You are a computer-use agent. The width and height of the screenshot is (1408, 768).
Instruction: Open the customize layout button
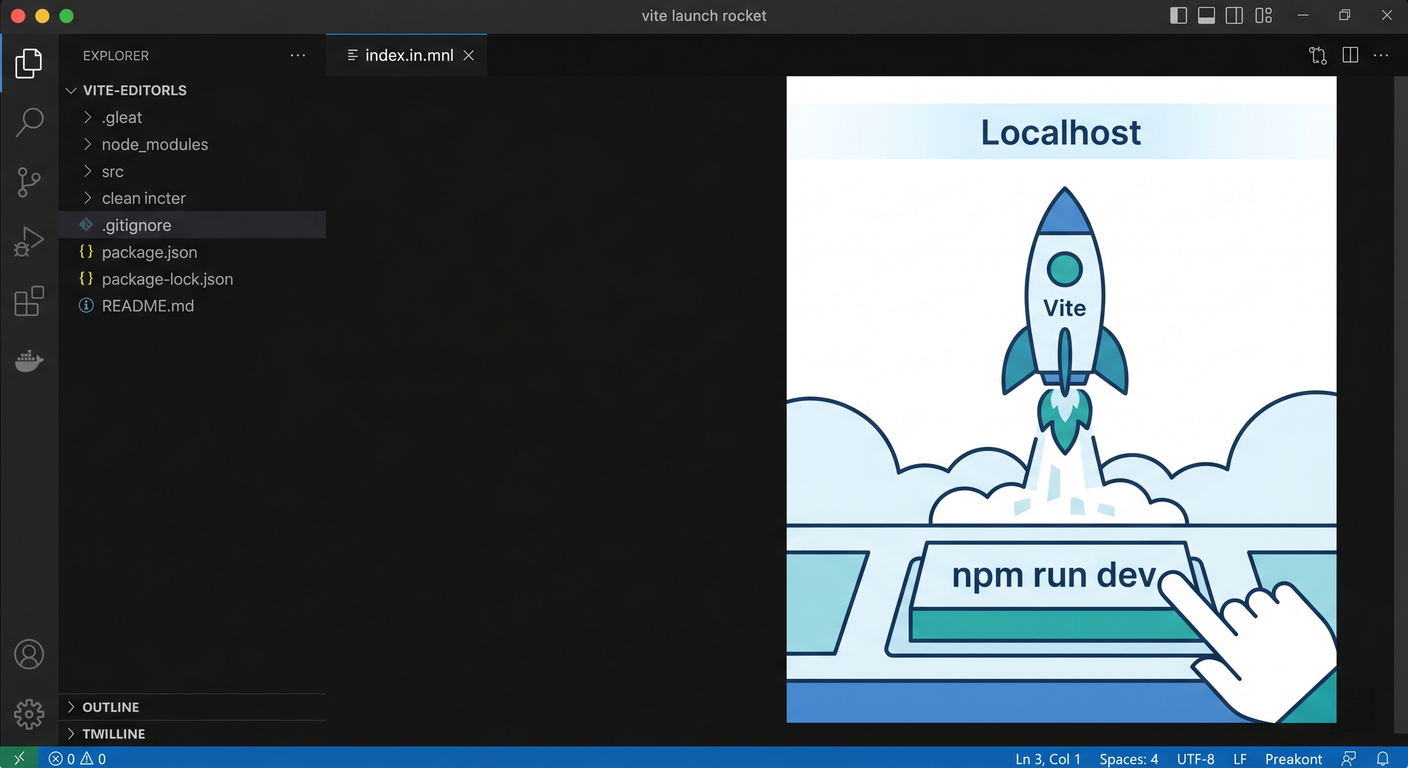[1264, 15]
